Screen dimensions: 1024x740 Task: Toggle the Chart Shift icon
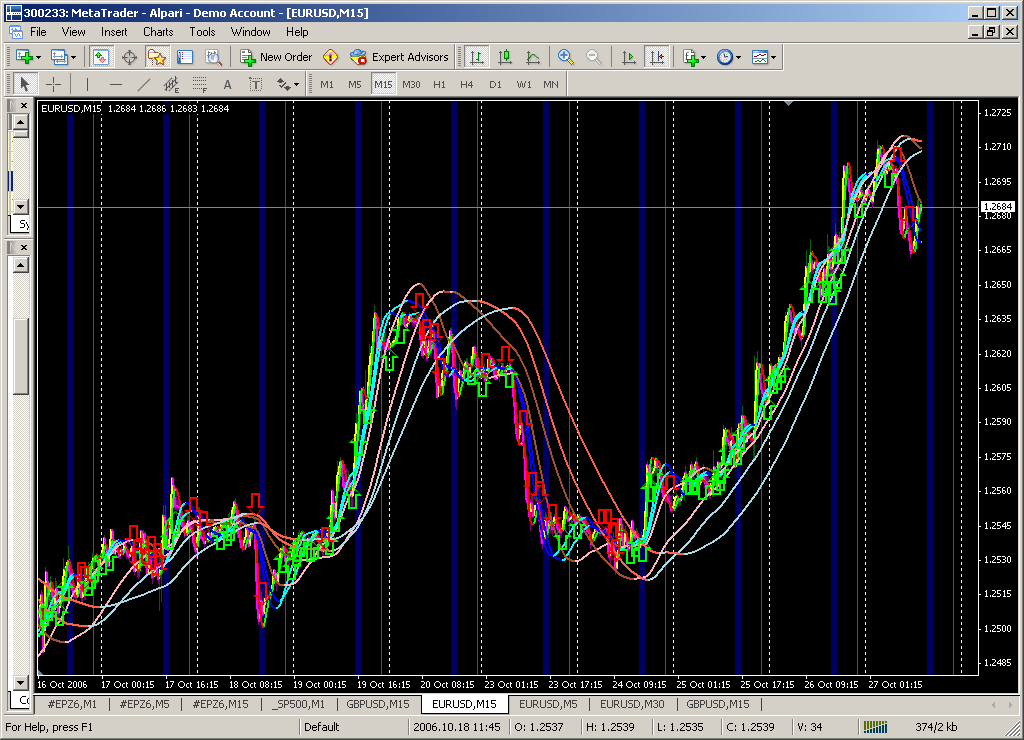click(656, 57)
